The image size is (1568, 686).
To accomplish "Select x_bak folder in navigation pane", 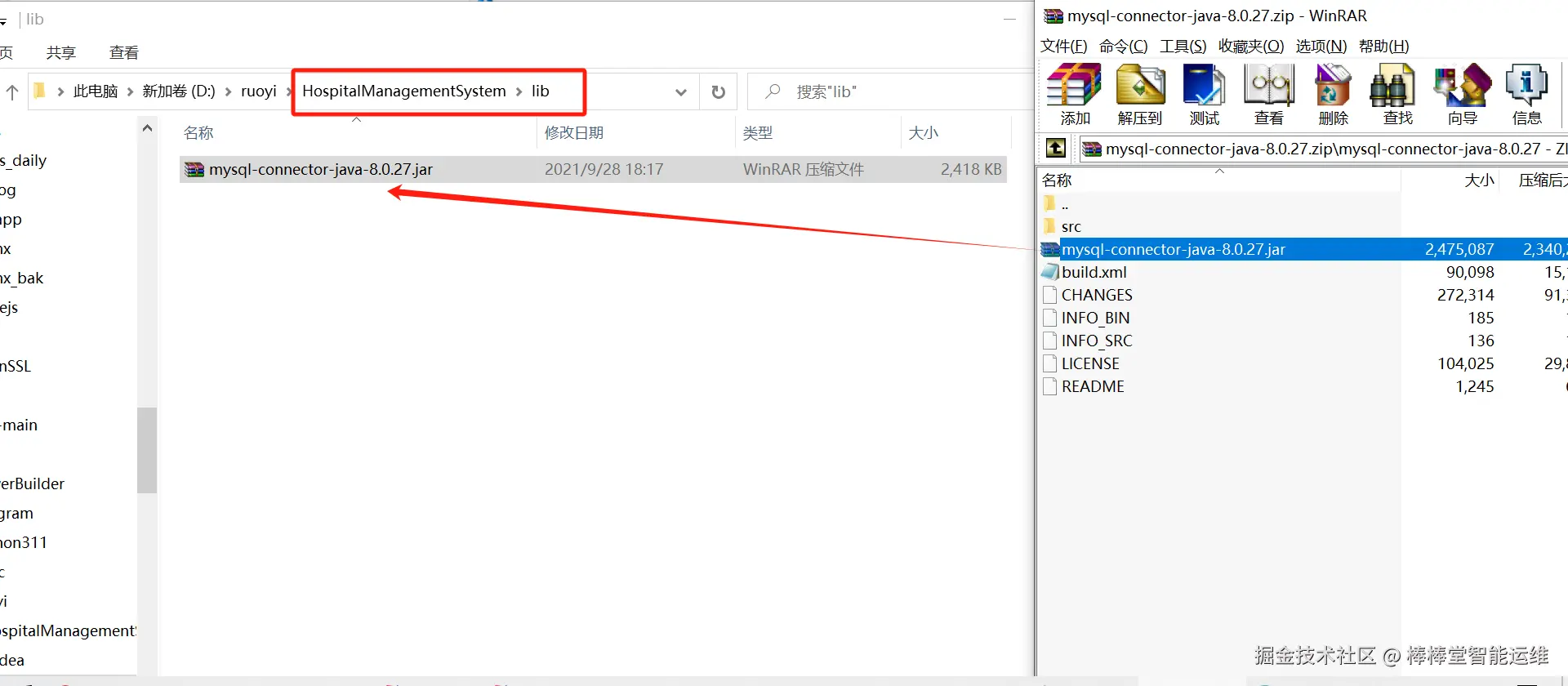I will [22, 278].
